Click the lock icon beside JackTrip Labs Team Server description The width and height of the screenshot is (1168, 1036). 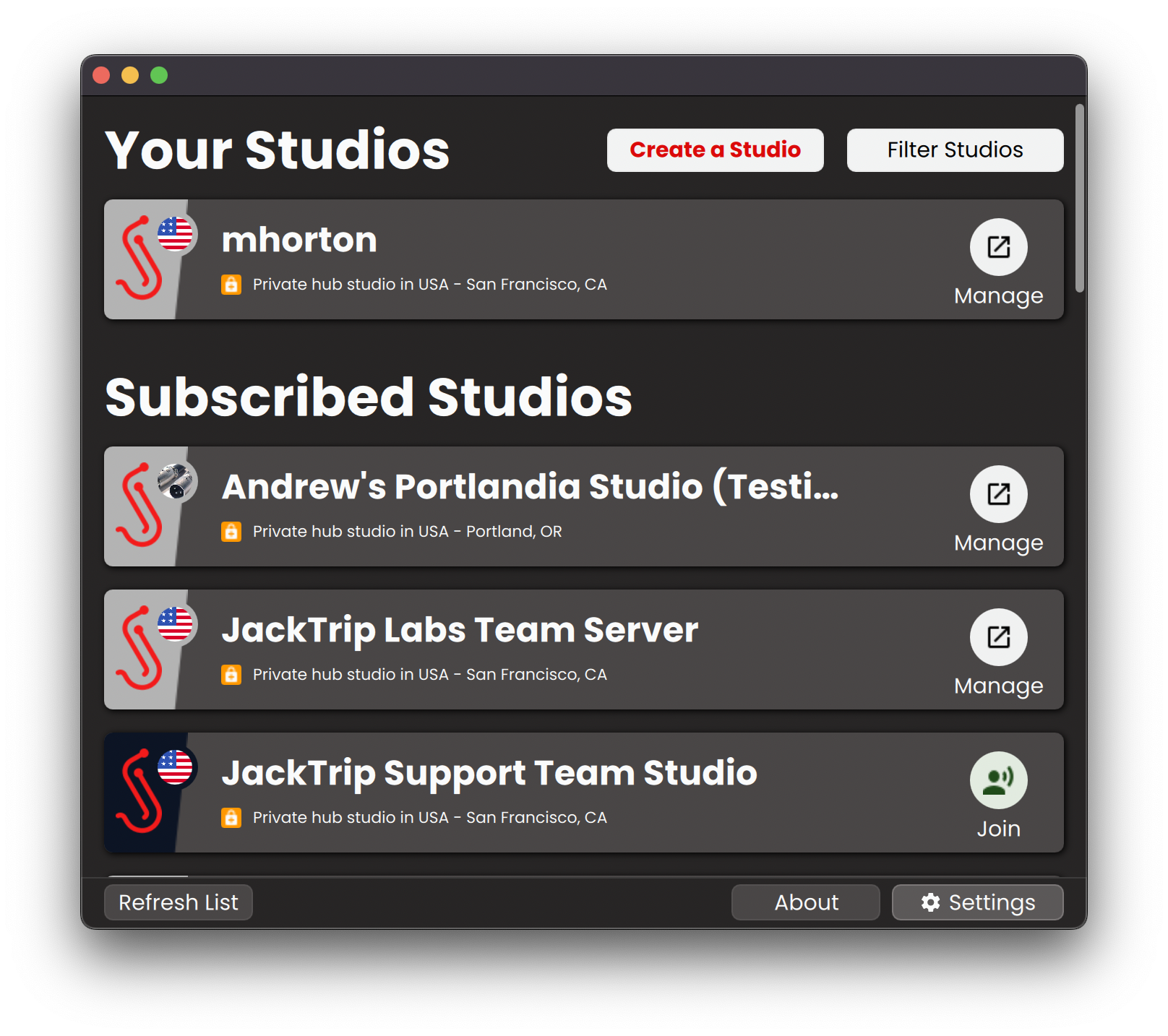[231, 674]
